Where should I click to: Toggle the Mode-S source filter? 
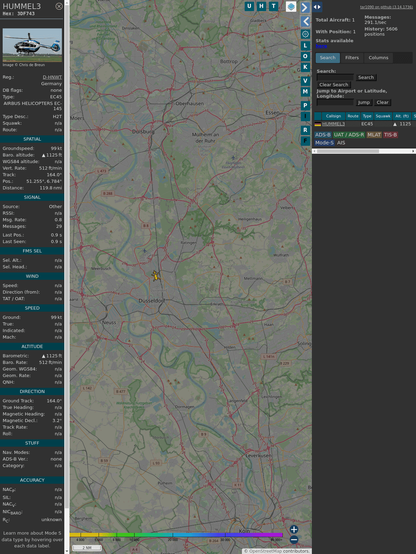(x=324, y=143)
